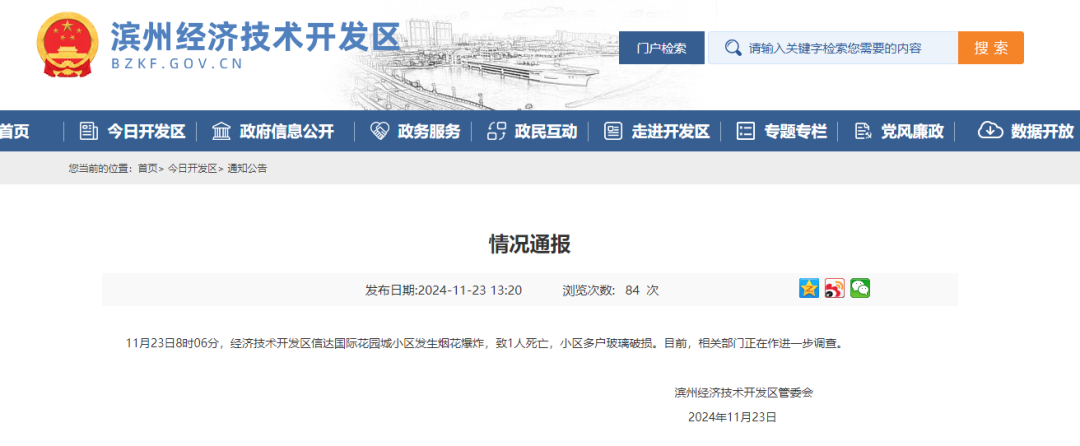Click the orange 搜索 button

pyautogui.click(x=990, y=47)
